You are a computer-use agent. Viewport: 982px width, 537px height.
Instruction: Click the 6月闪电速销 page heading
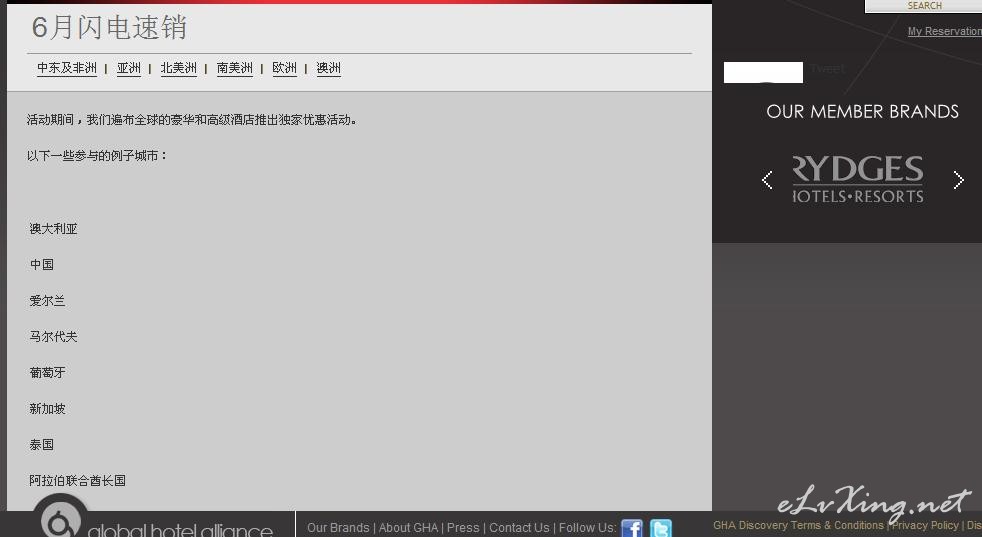tap(109, 28)
